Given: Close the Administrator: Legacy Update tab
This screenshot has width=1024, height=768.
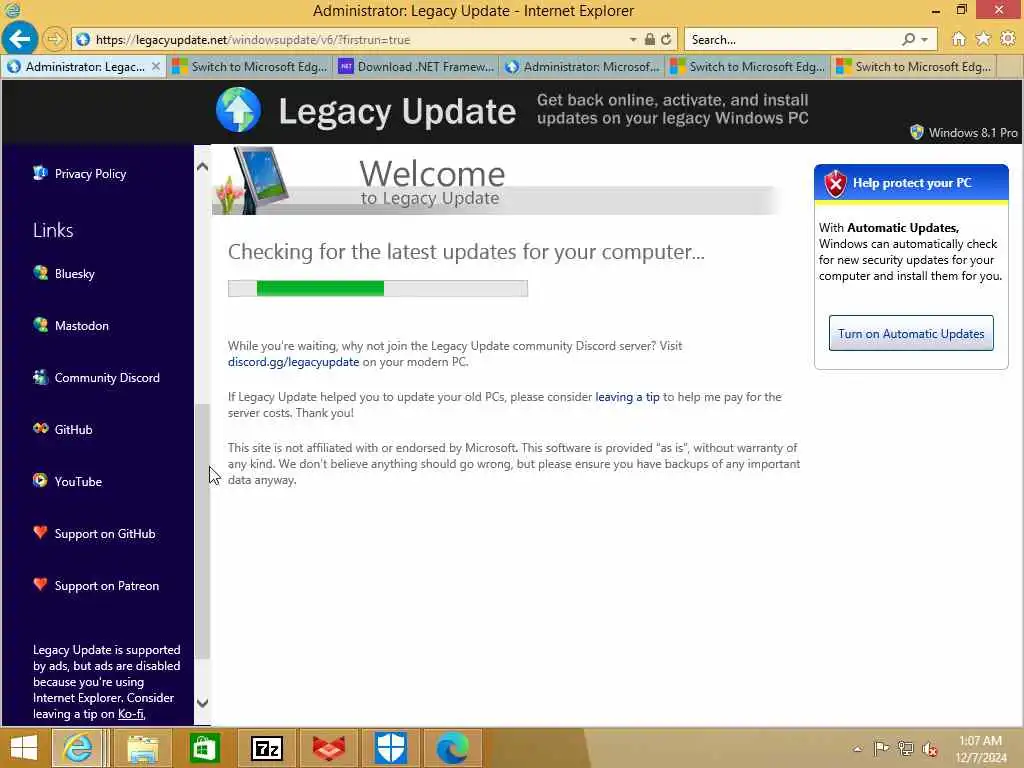Looking at the screenshot, I should [155, 67].
